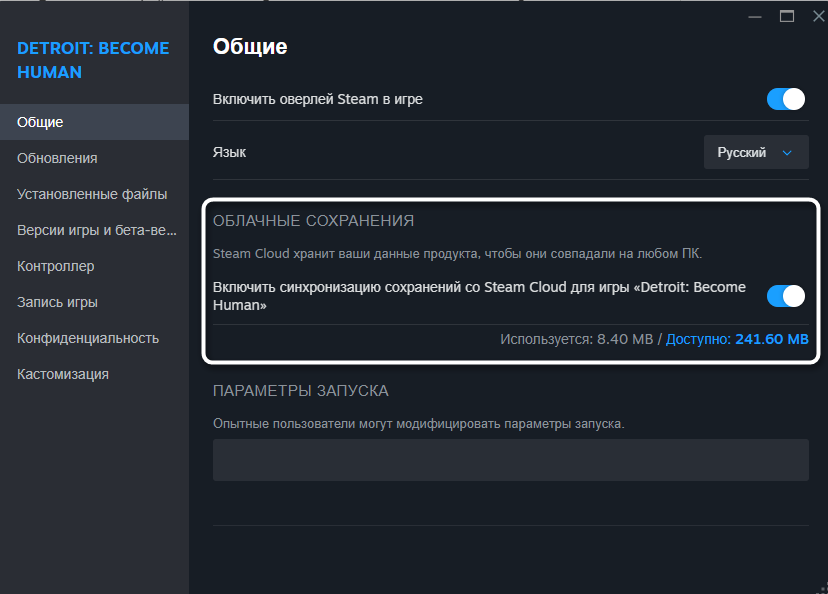Click the Язык label
828x594 pixels.
click(x=229, y=152)
